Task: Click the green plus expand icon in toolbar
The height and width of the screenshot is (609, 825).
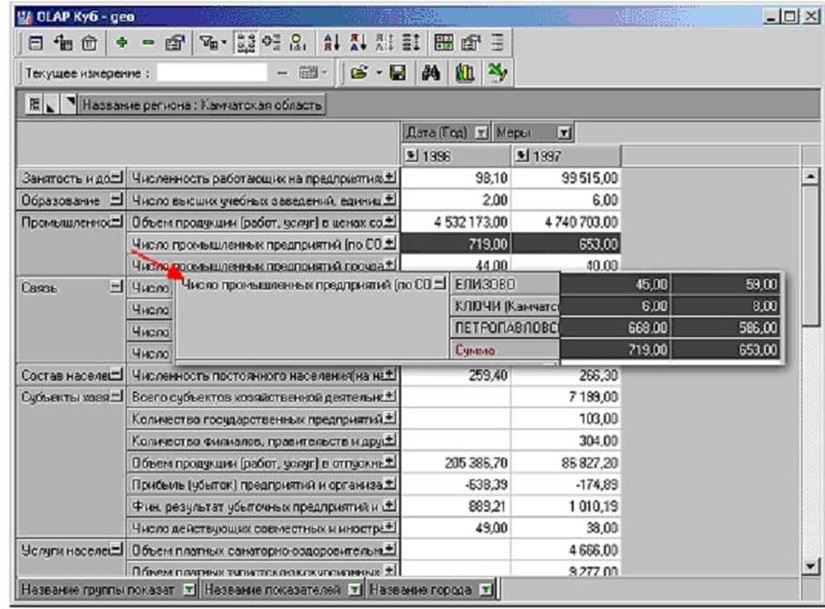Action: point(122,44)
